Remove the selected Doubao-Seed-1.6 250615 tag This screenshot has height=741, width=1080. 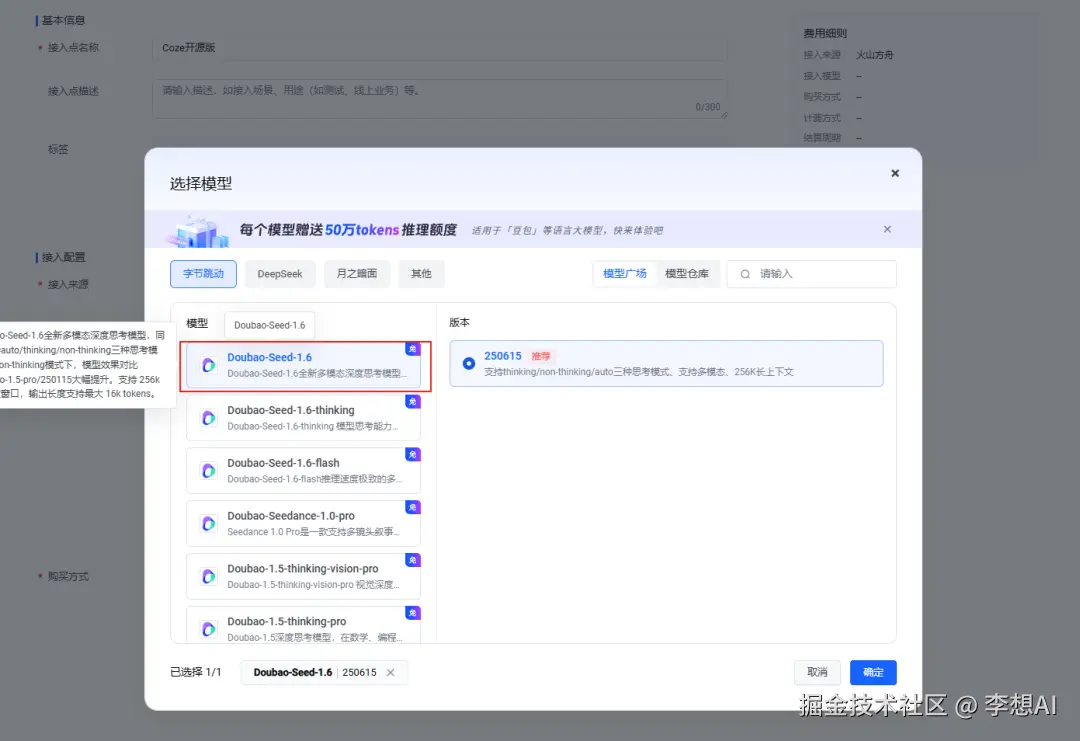tap(391, 673)
